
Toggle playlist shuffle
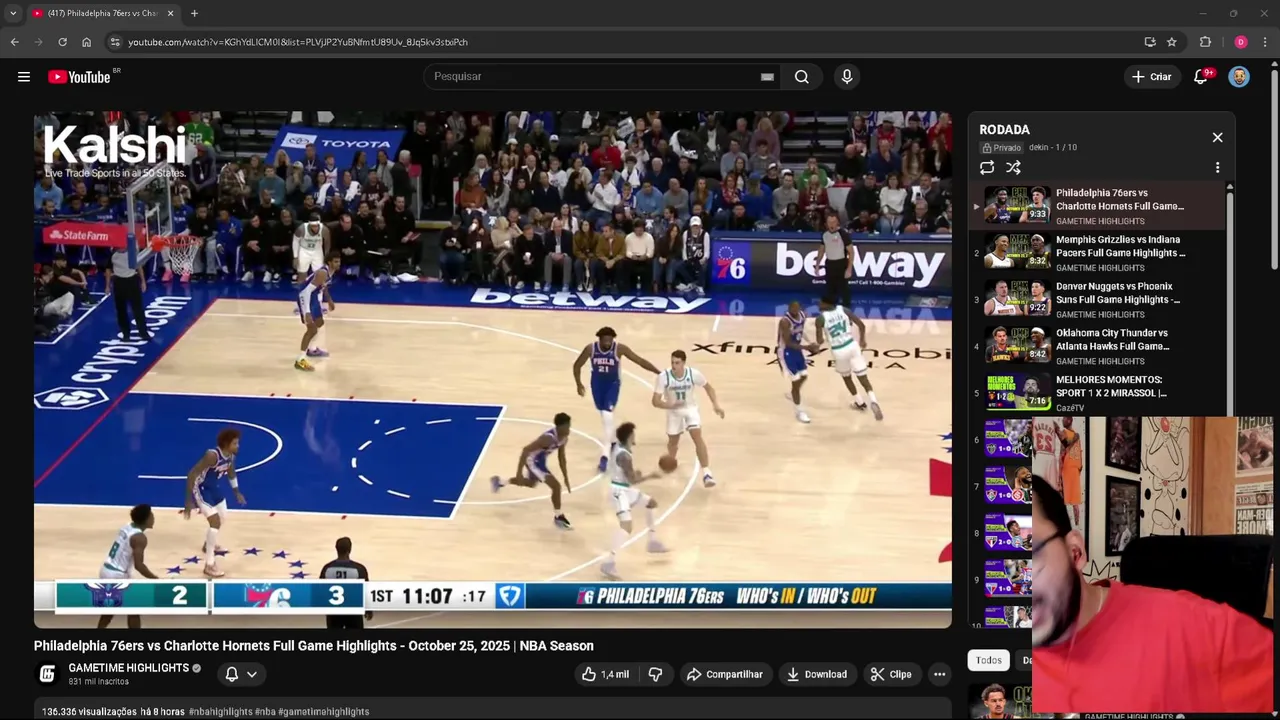[1013, 168]
